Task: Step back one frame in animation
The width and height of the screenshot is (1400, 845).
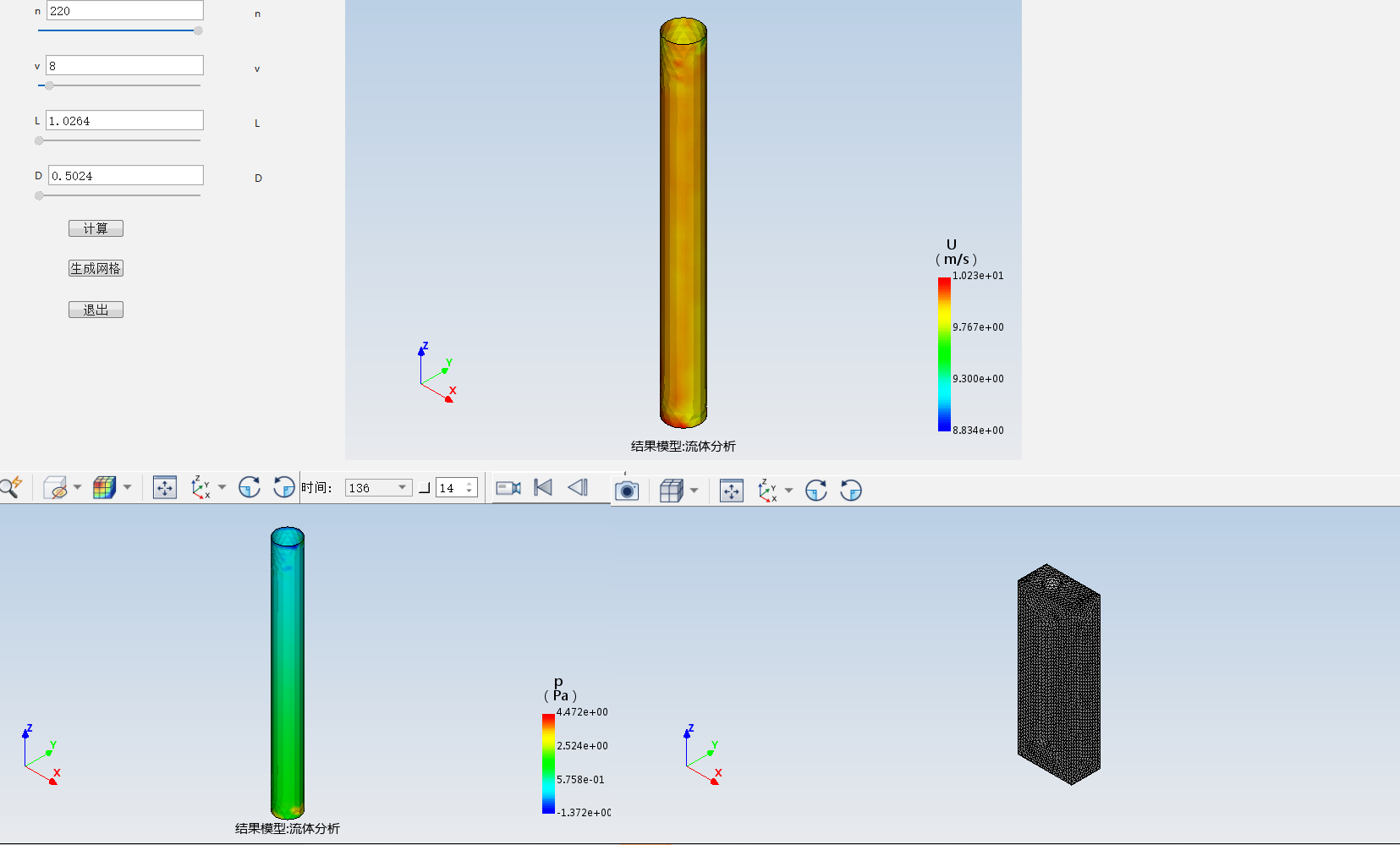Action: point(578,487)
